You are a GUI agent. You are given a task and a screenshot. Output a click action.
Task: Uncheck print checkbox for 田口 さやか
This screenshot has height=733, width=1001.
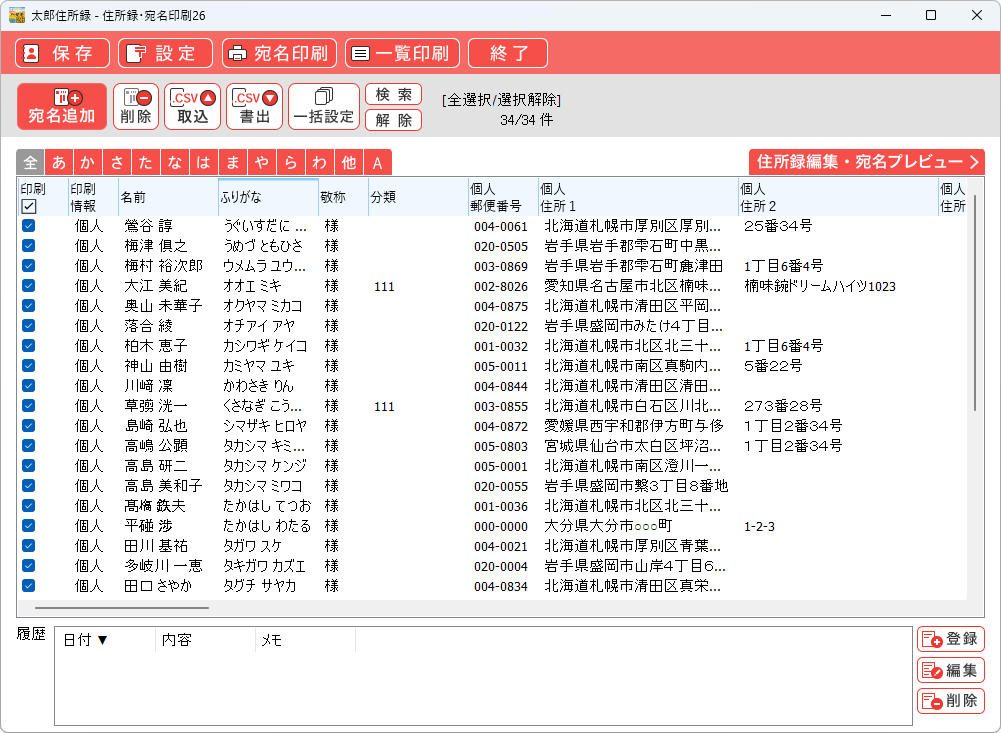pos(29,586)
